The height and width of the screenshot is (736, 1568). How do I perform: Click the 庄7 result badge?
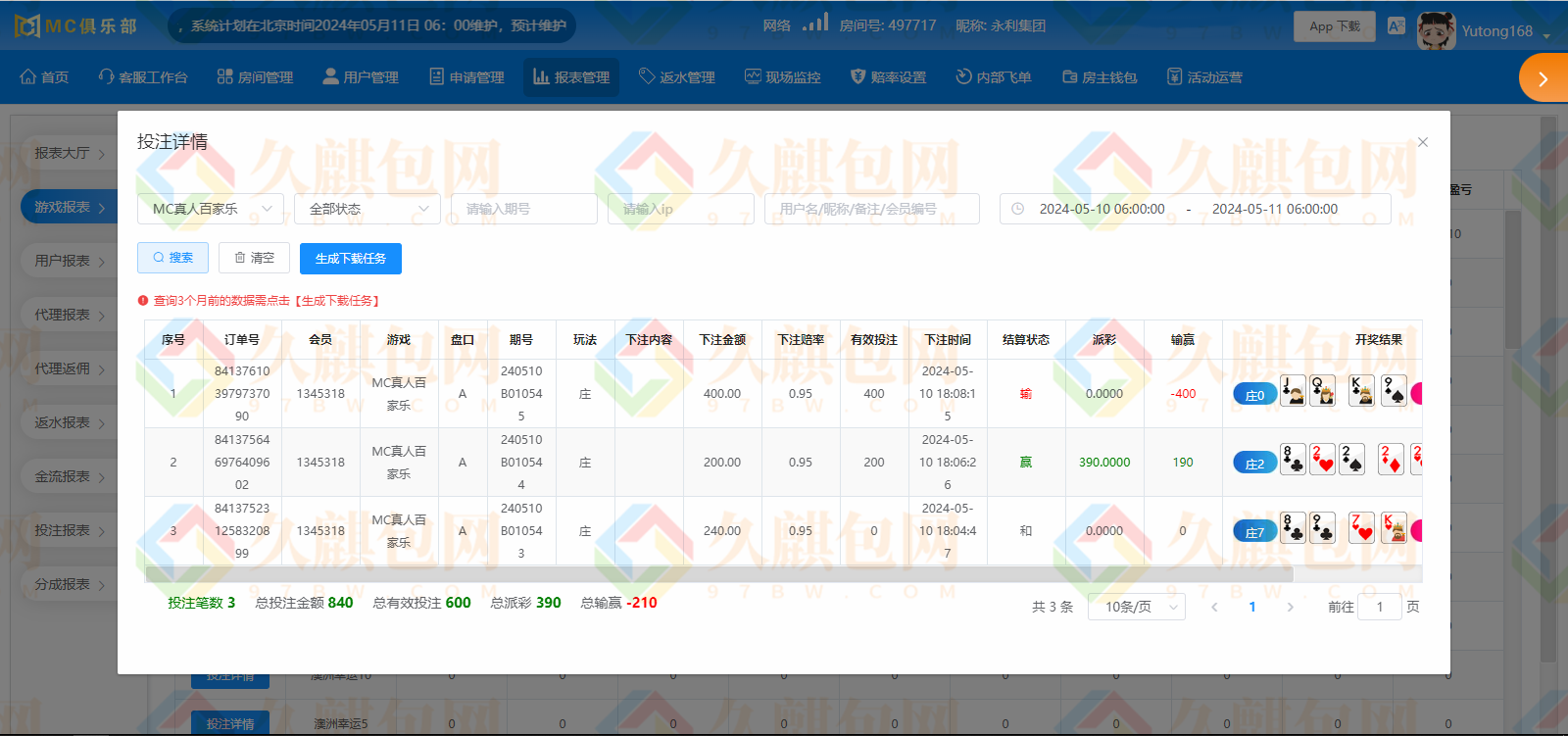point(1254,531)
